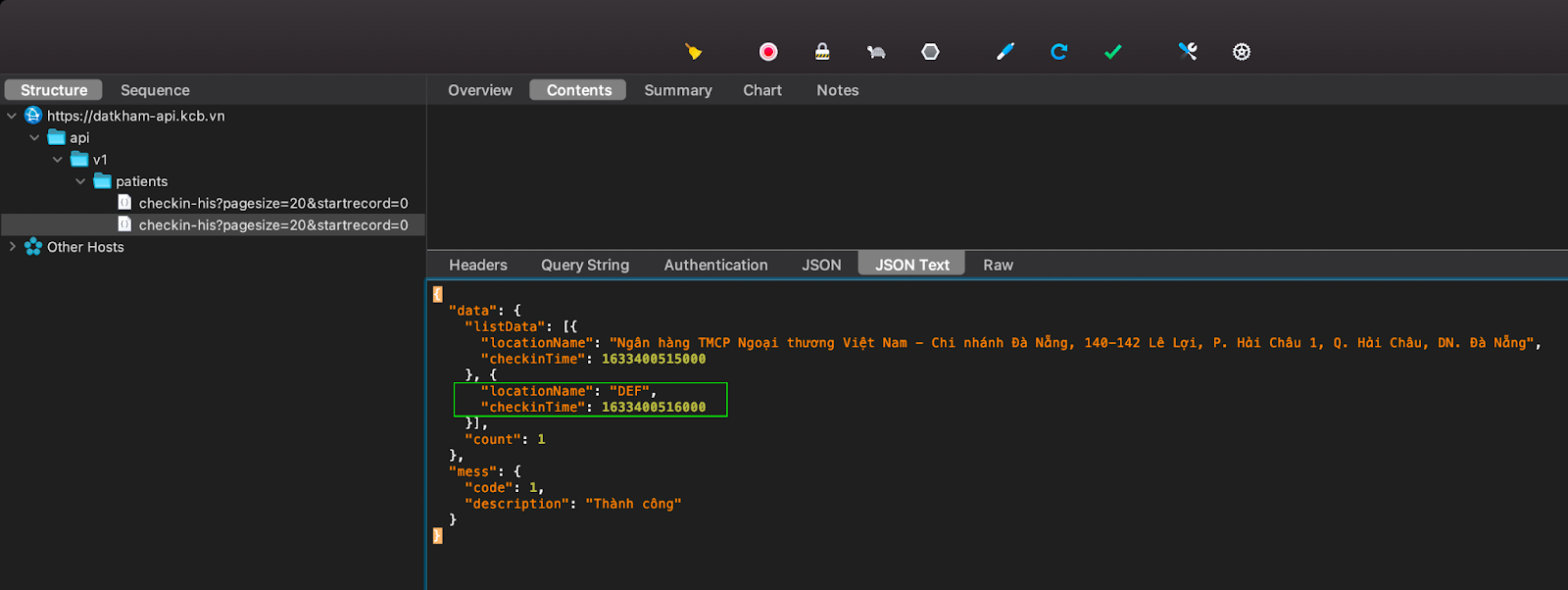Click the api folder icon

point(57,137)
